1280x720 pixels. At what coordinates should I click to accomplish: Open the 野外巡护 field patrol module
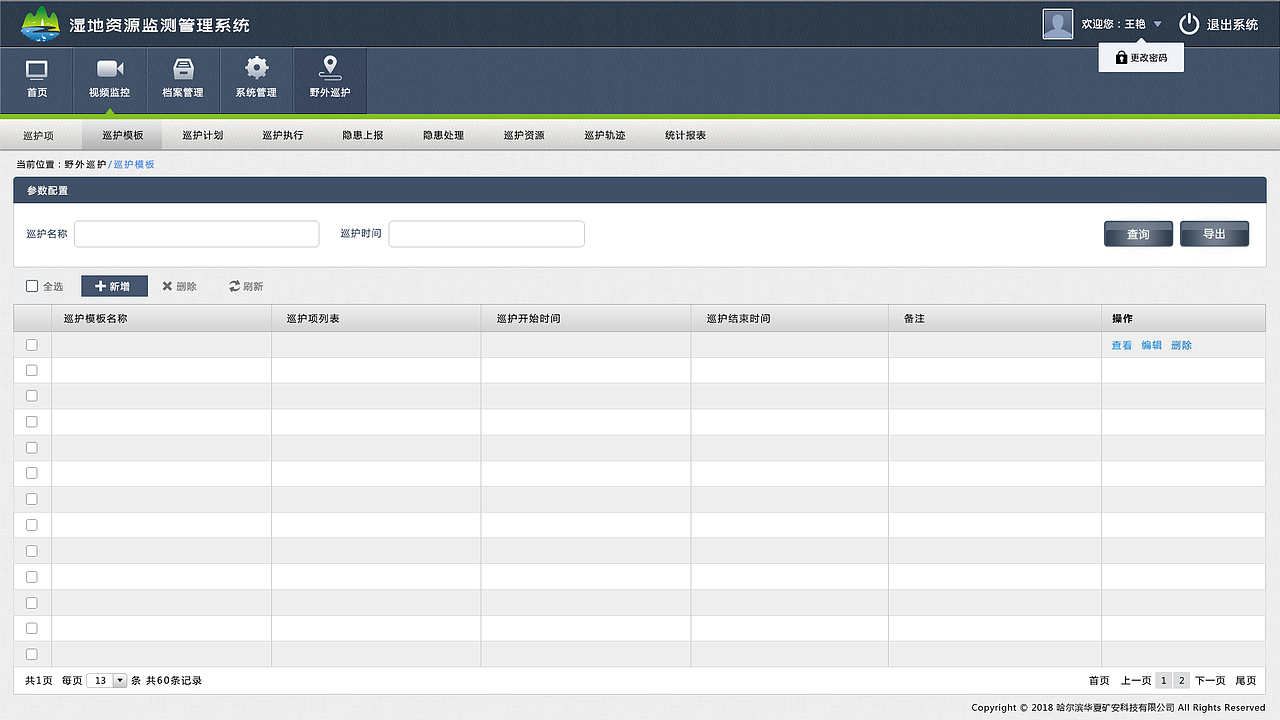point(330,80)
